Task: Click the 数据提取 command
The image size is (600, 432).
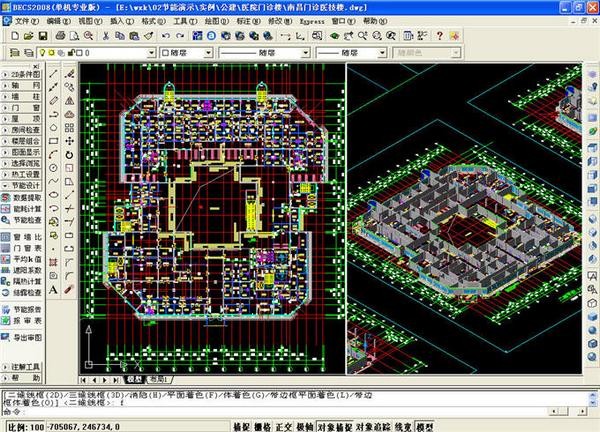Action: pyautogui.click(x=22, y=198)
